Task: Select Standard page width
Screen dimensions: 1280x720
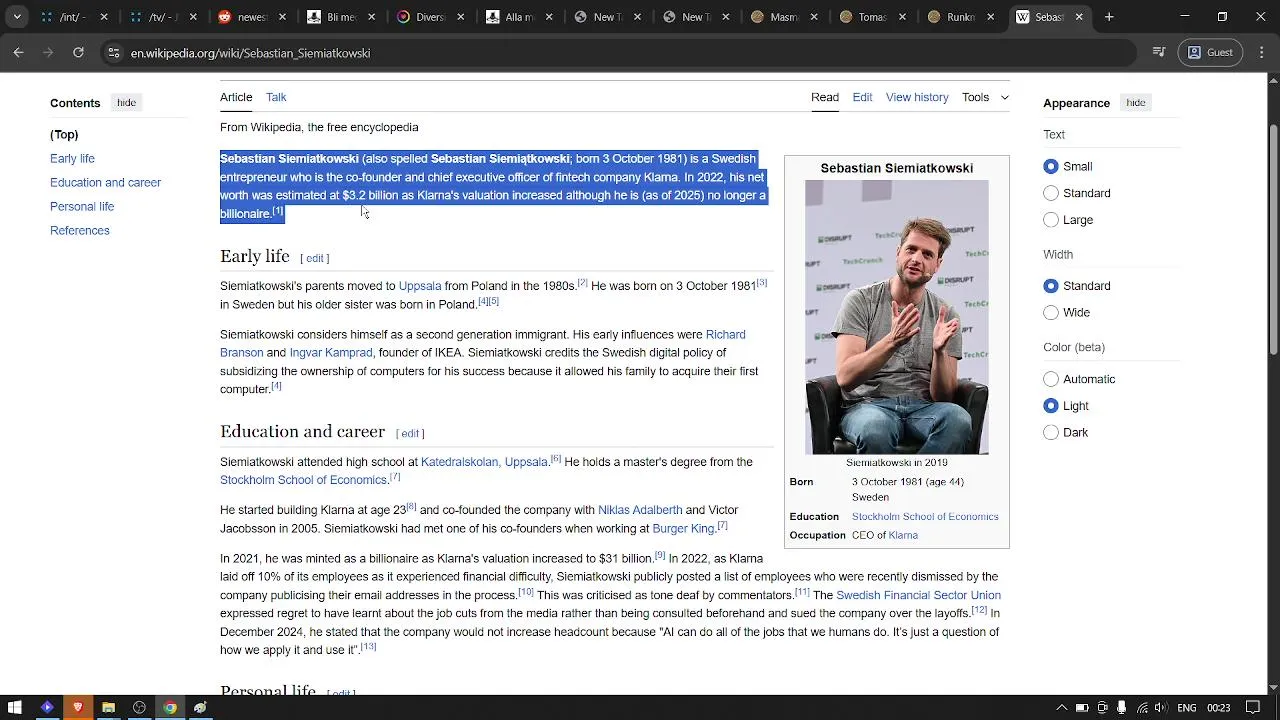Action: pos(1051,286)
